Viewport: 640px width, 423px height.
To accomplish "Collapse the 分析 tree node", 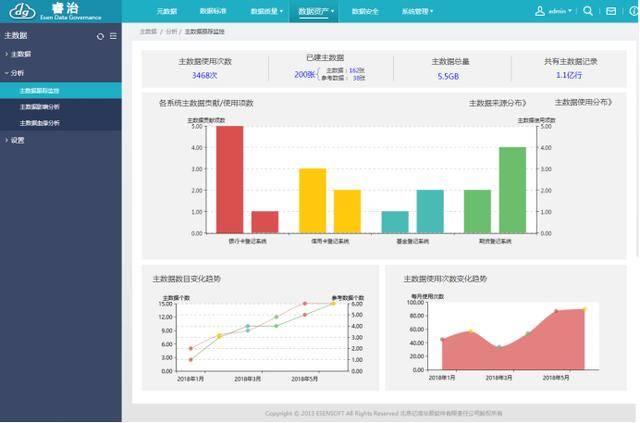I will 14,73.
